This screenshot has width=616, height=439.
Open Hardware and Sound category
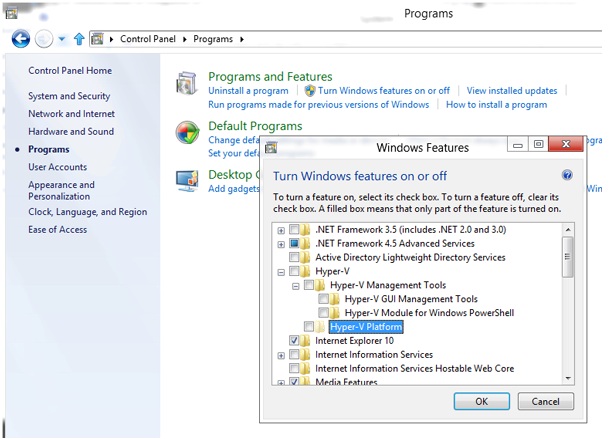[x=71, y=131]
